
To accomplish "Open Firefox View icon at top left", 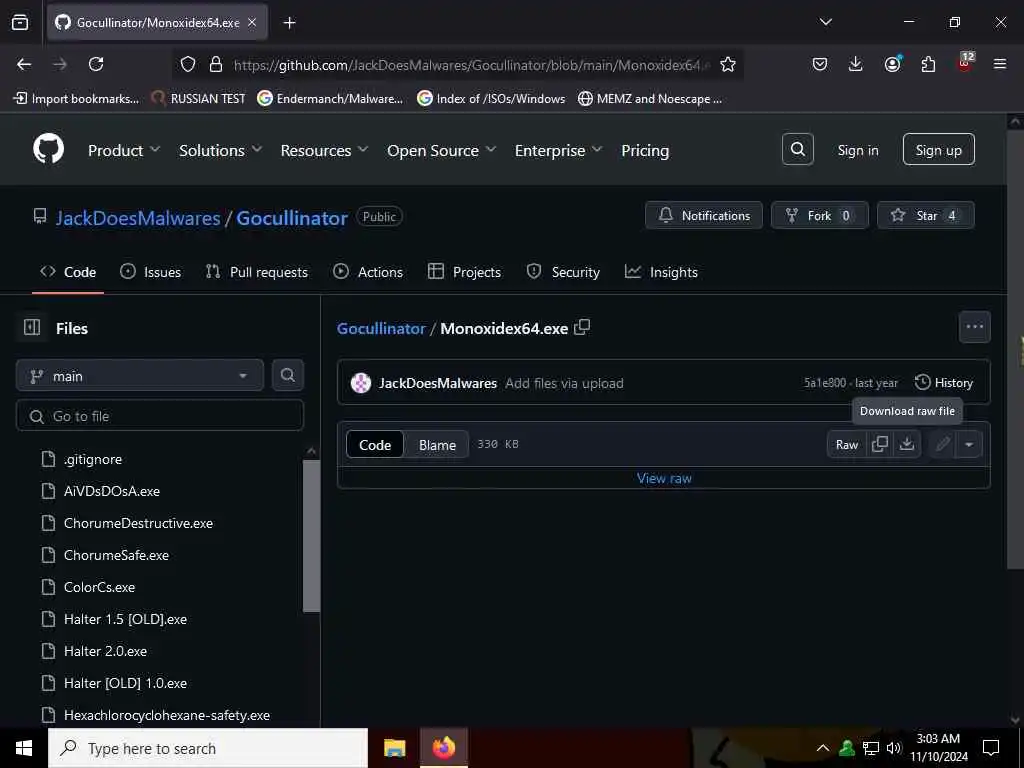I will [20, 23].
